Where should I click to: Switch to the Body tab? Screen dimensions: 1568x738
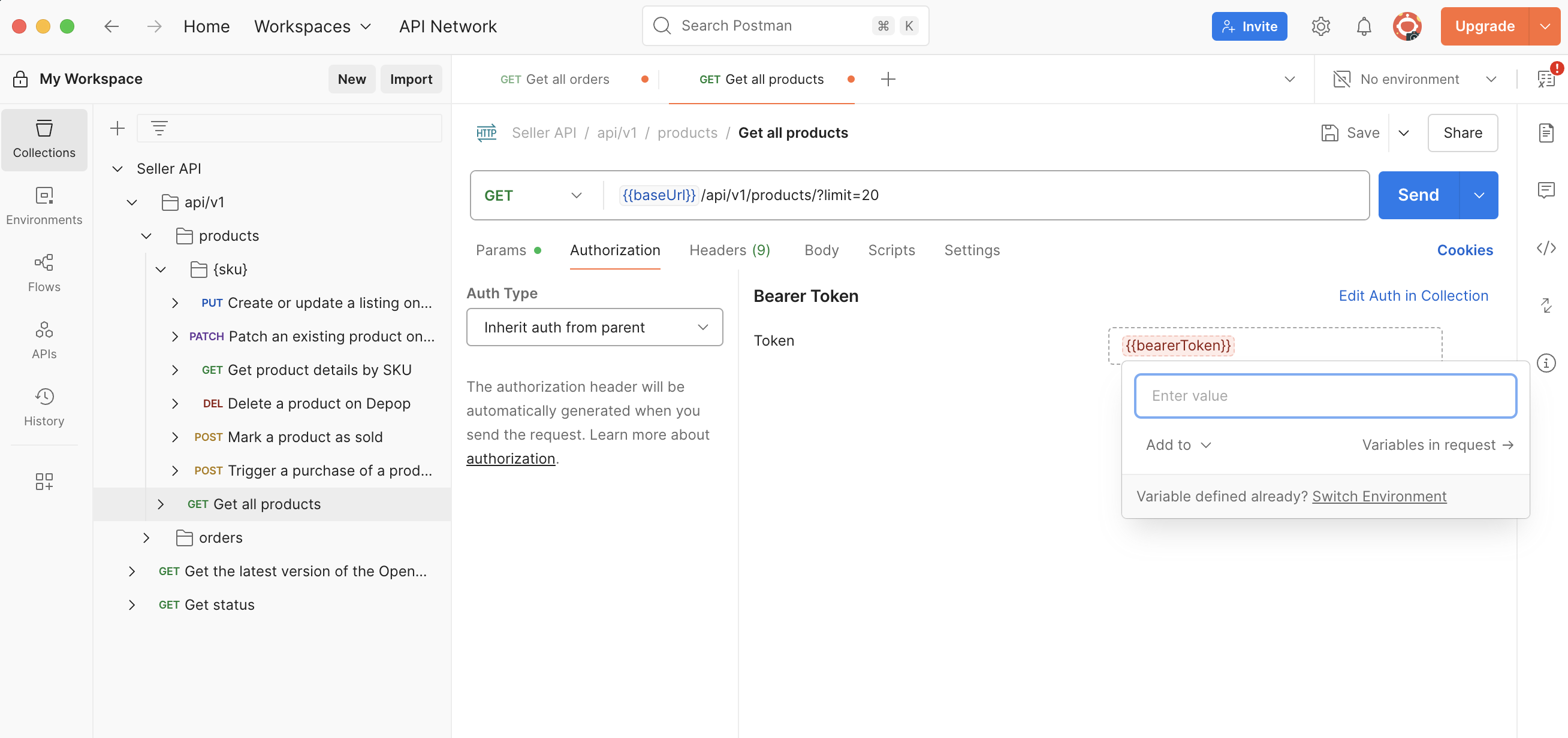click(x=821, y=250)
